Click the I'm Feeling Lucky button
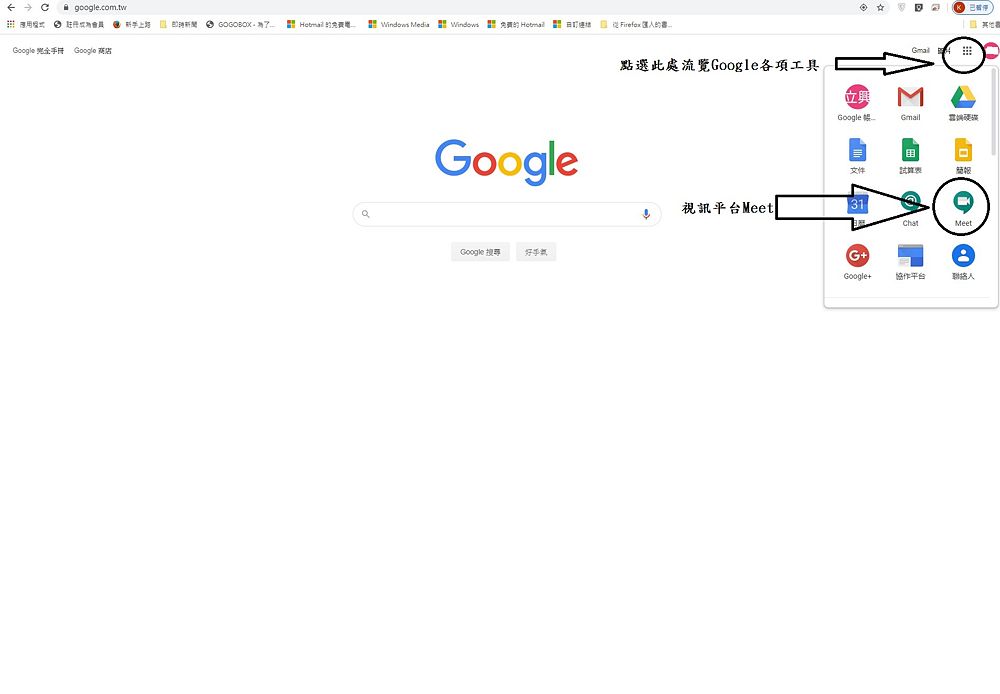The image size is (1000, 694). tap(536, 252)
